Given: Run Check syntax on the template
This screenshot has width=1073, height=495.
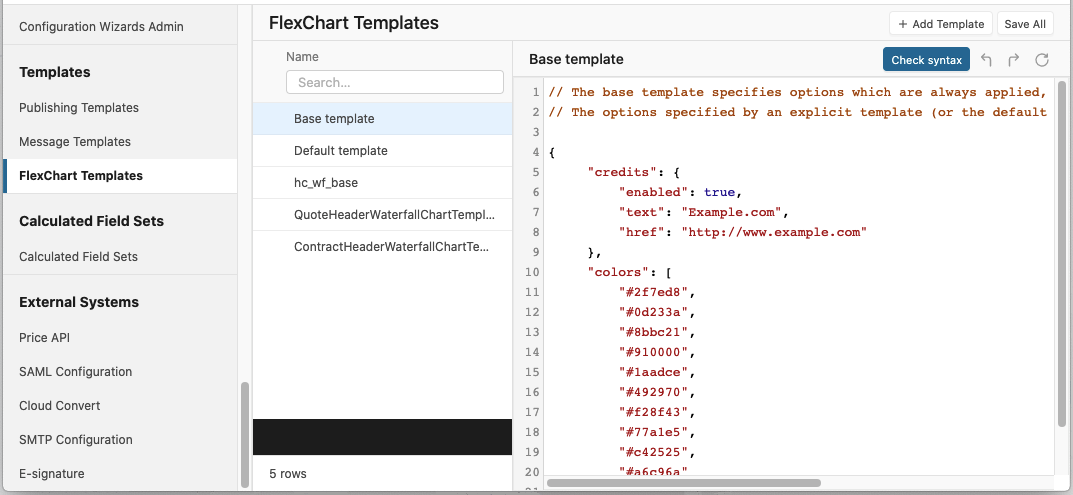Looking at the screenshot, I should [x=927, y=60].
